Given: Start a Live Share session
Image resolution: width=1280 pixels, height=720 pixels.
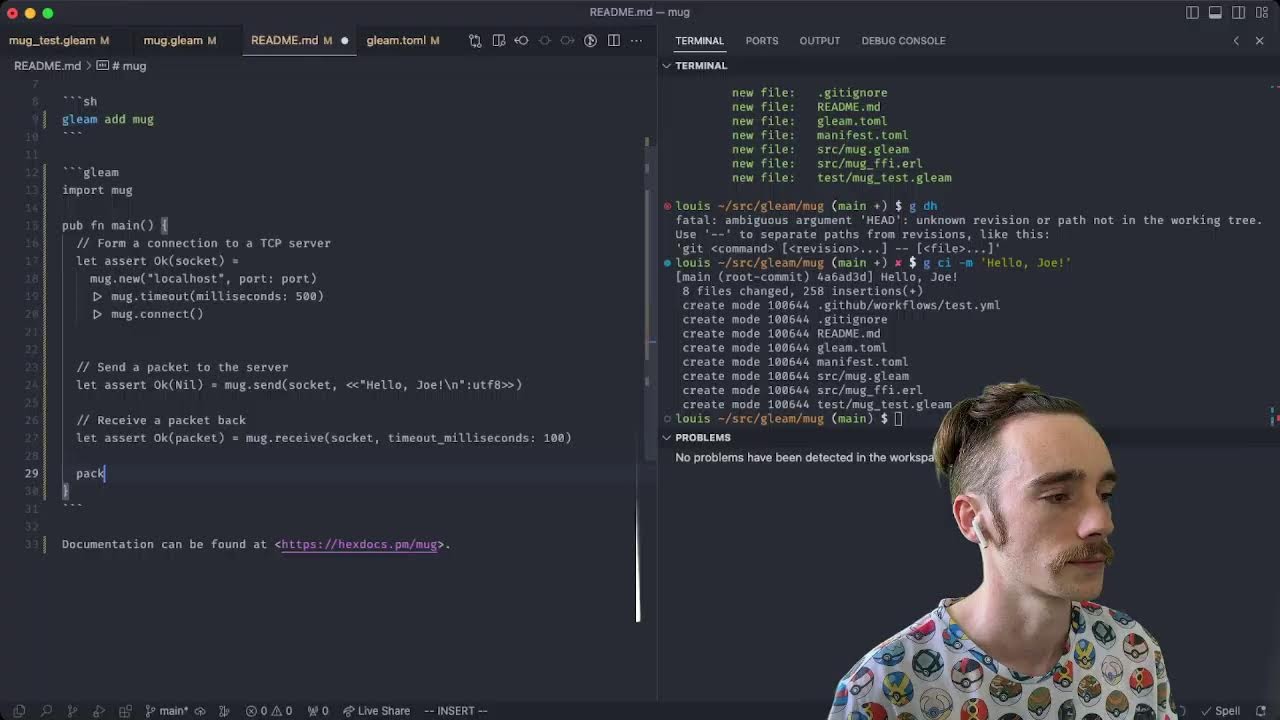Looking at the screenshot, I should 376,711.
